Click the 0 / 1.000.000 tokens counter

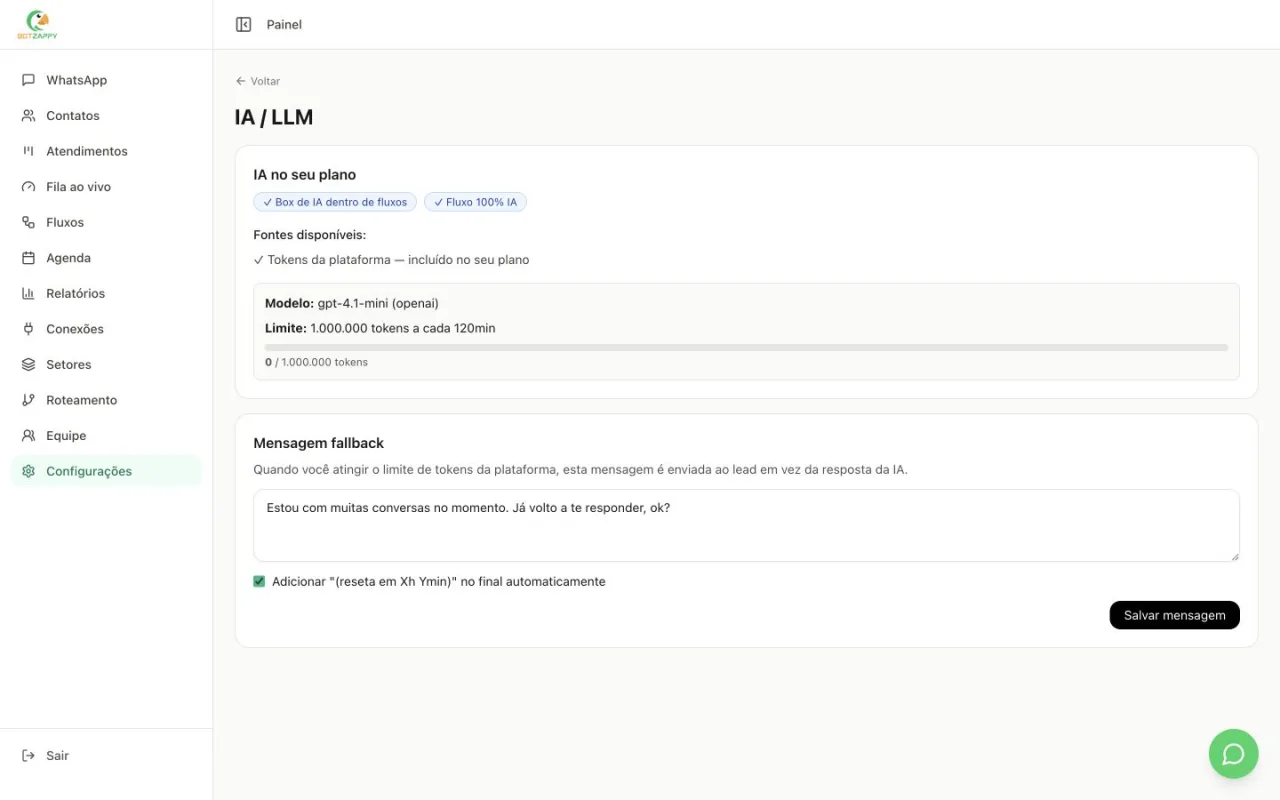click(316, 362)
